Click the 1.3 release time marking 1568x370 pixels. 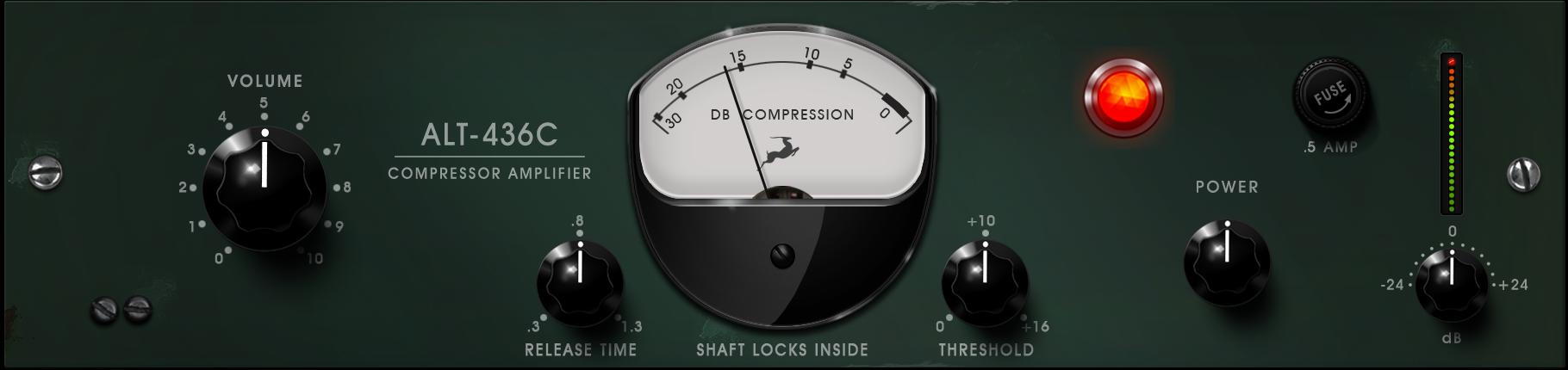[x=632, y=326]
